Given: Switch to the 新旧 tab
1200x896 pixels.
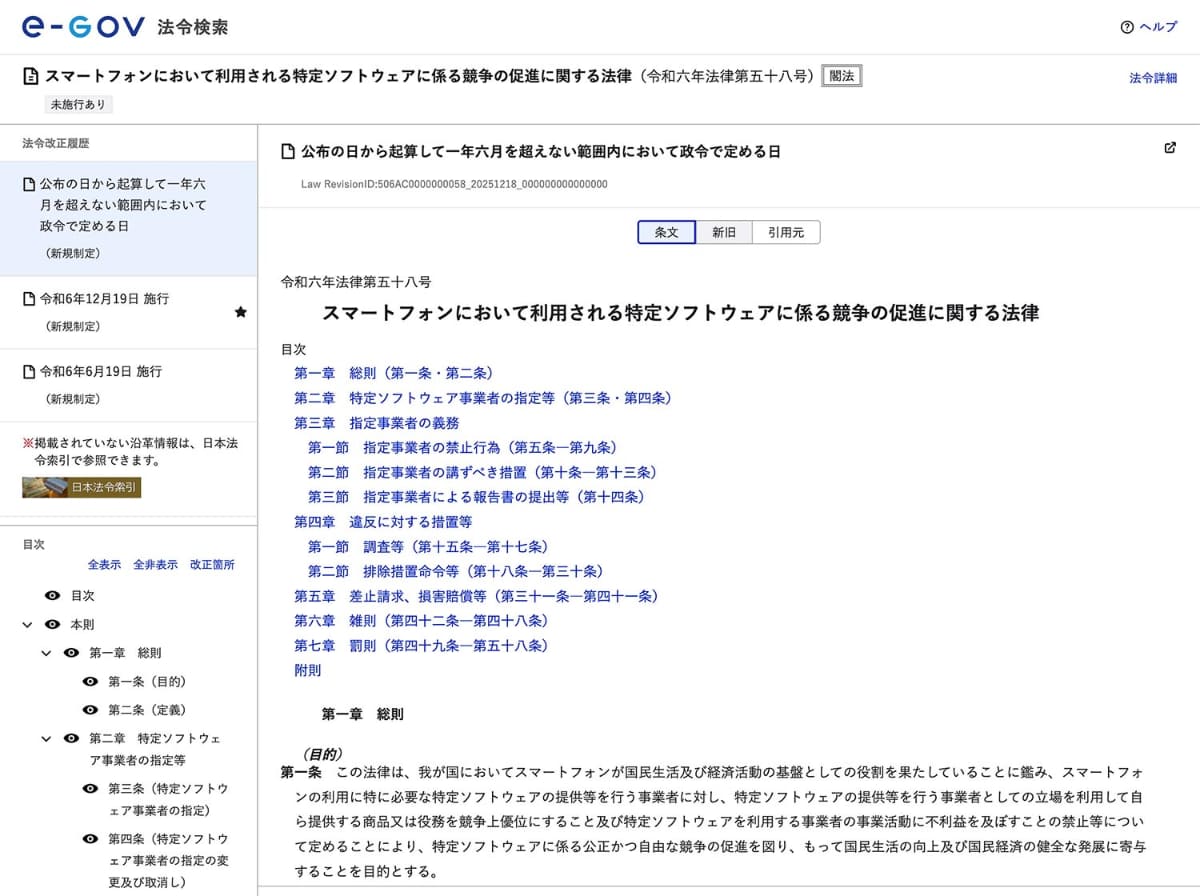Looking at the screenshot, I should (724, 231).
